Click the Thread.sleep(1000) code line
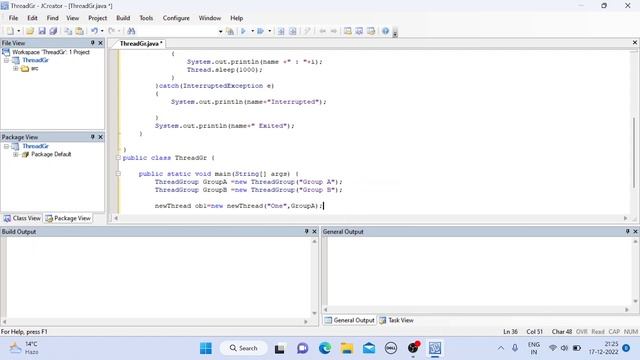 click(224, 70)
